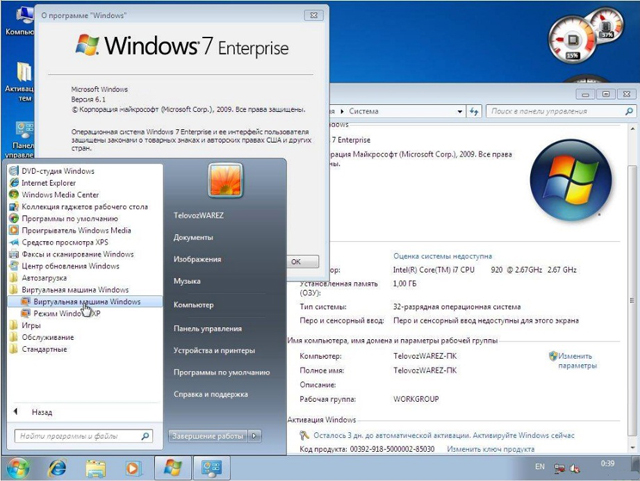Click the refresh button in System window
Screen dimensions: 640x481
coord(474,111)
